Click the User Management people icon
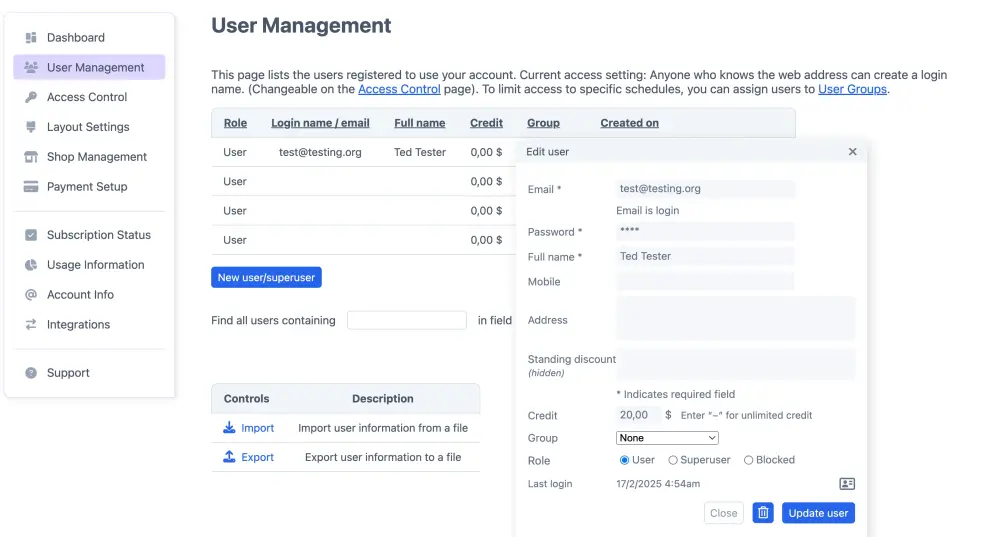Screen dimensions: 984x537 coord(31,67)
